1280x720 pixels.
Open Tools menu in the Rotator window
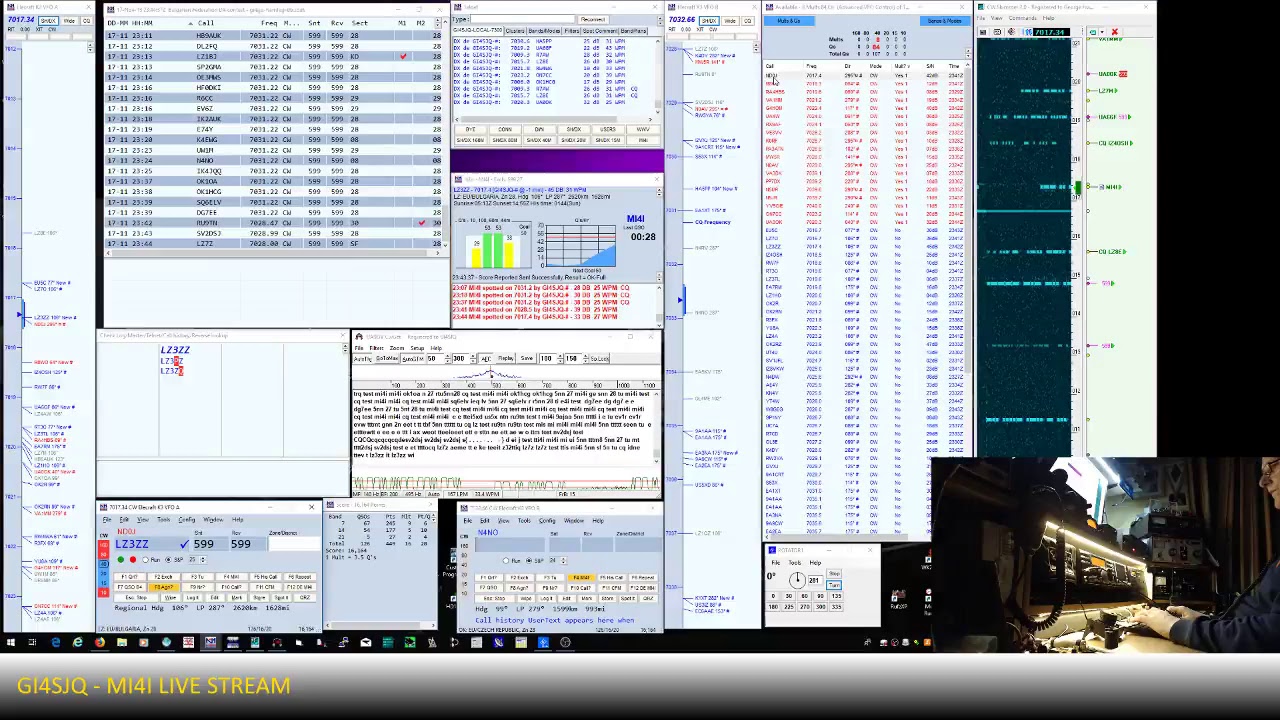795,562
